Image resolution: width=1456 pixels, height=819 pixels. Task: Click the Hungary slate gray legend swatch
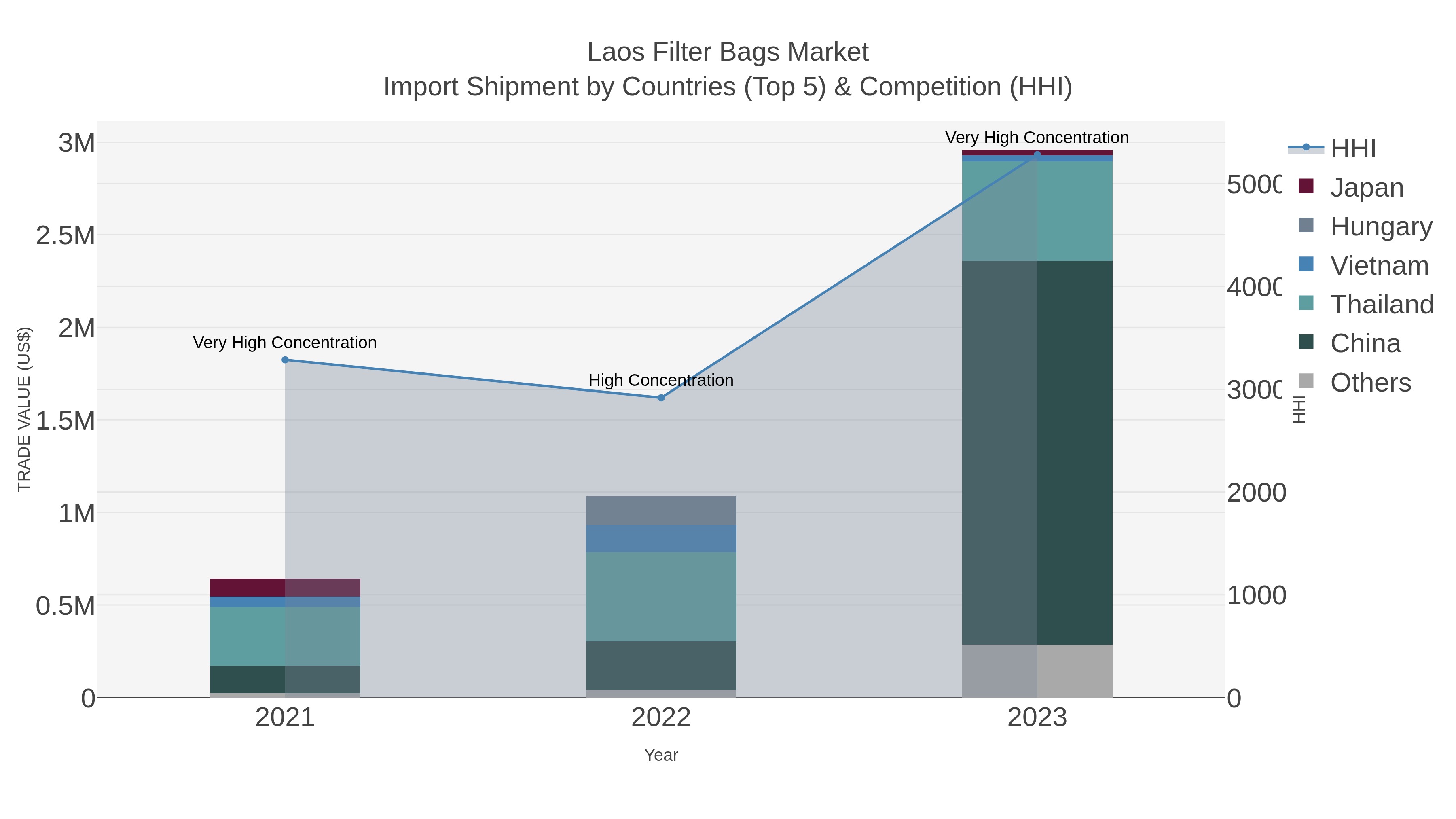coord(1306,225)
